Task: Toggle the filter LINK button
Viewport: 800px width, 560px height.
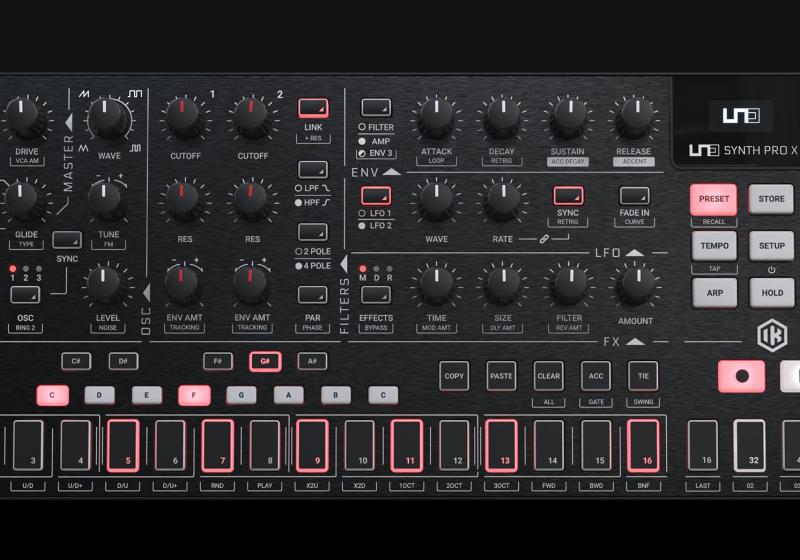Action: coord(313,108)
